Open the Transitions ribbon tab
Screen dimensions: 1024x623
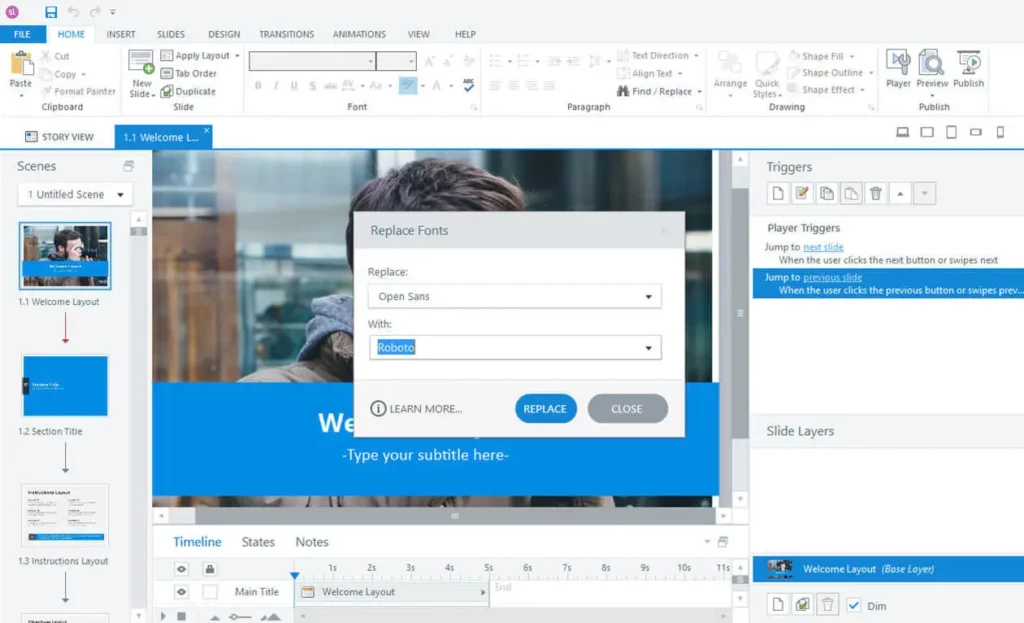[286, 34]
